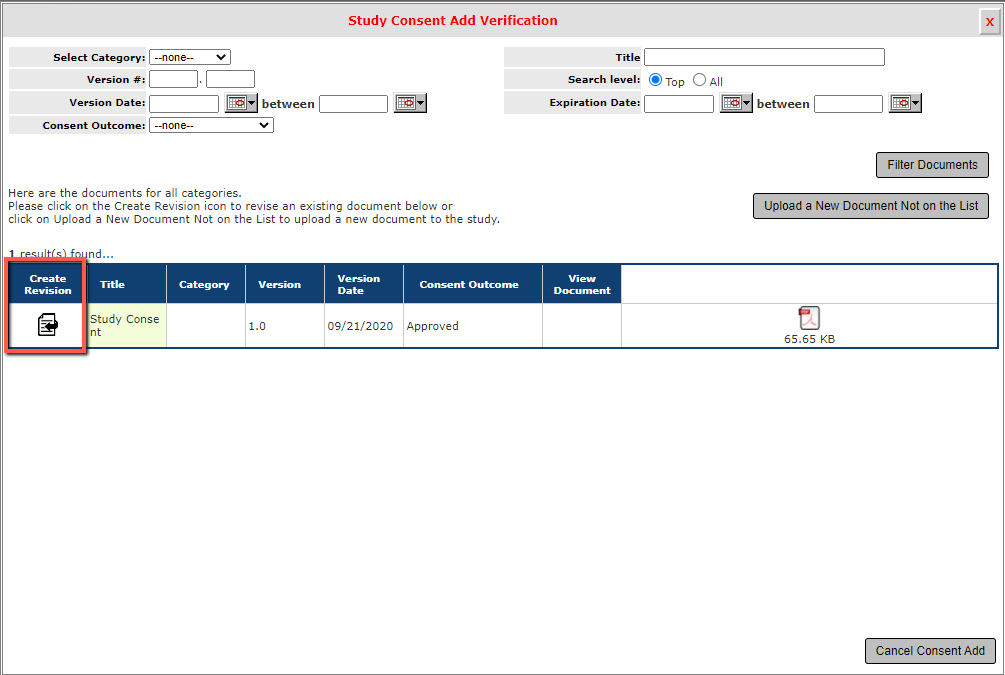Click the Category column header

[206, 284]
